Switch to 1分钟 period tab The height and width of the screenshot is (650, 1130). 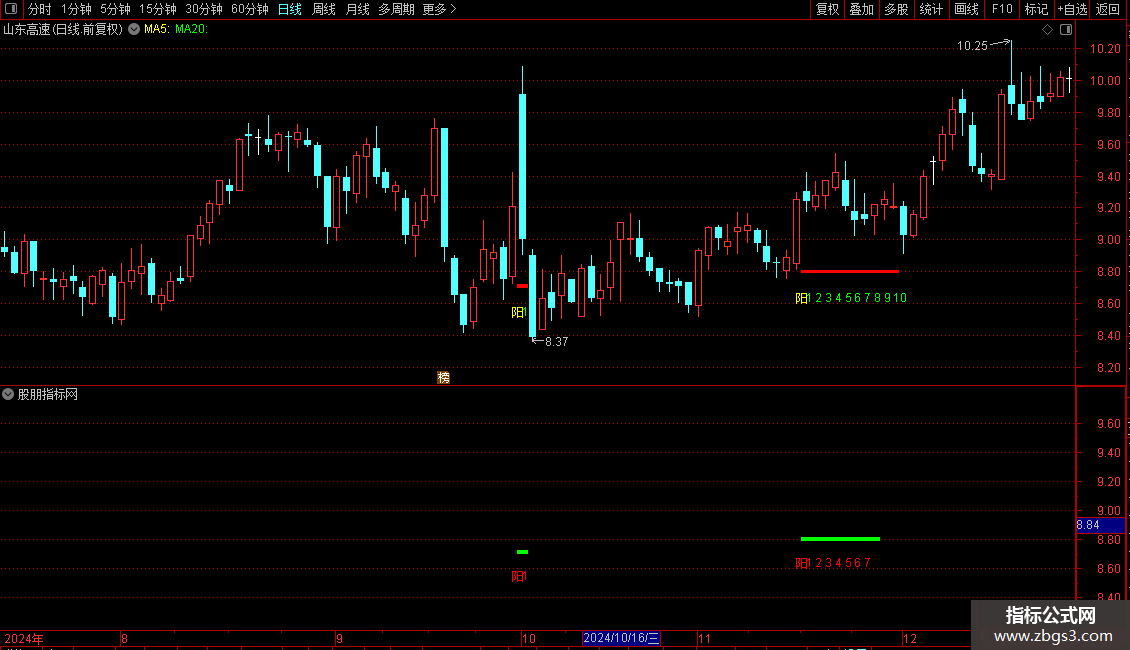[76, 9]
